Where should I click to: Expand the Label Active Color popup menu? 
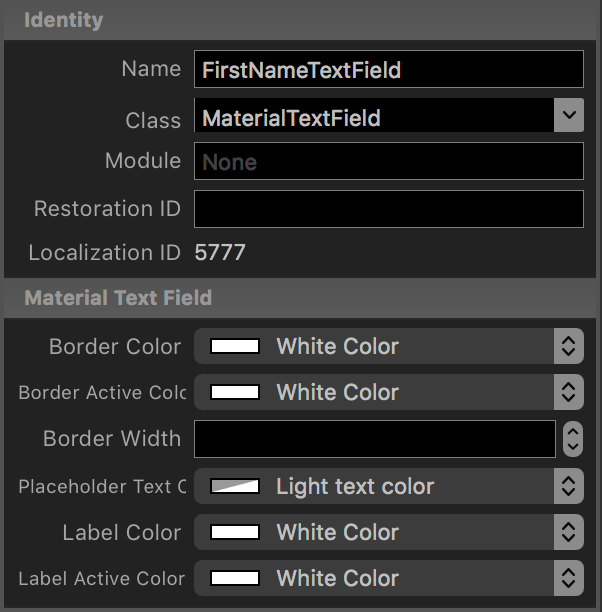point(568,579)
